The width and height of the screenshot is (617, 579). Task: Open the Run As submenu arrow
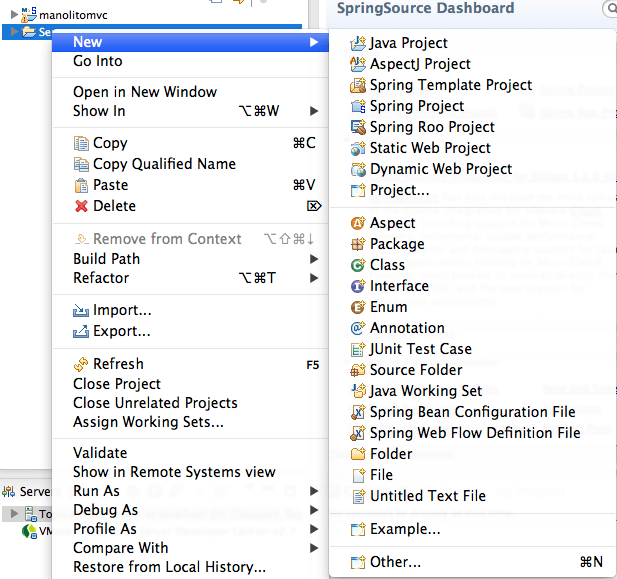click(x=314, y=491)
